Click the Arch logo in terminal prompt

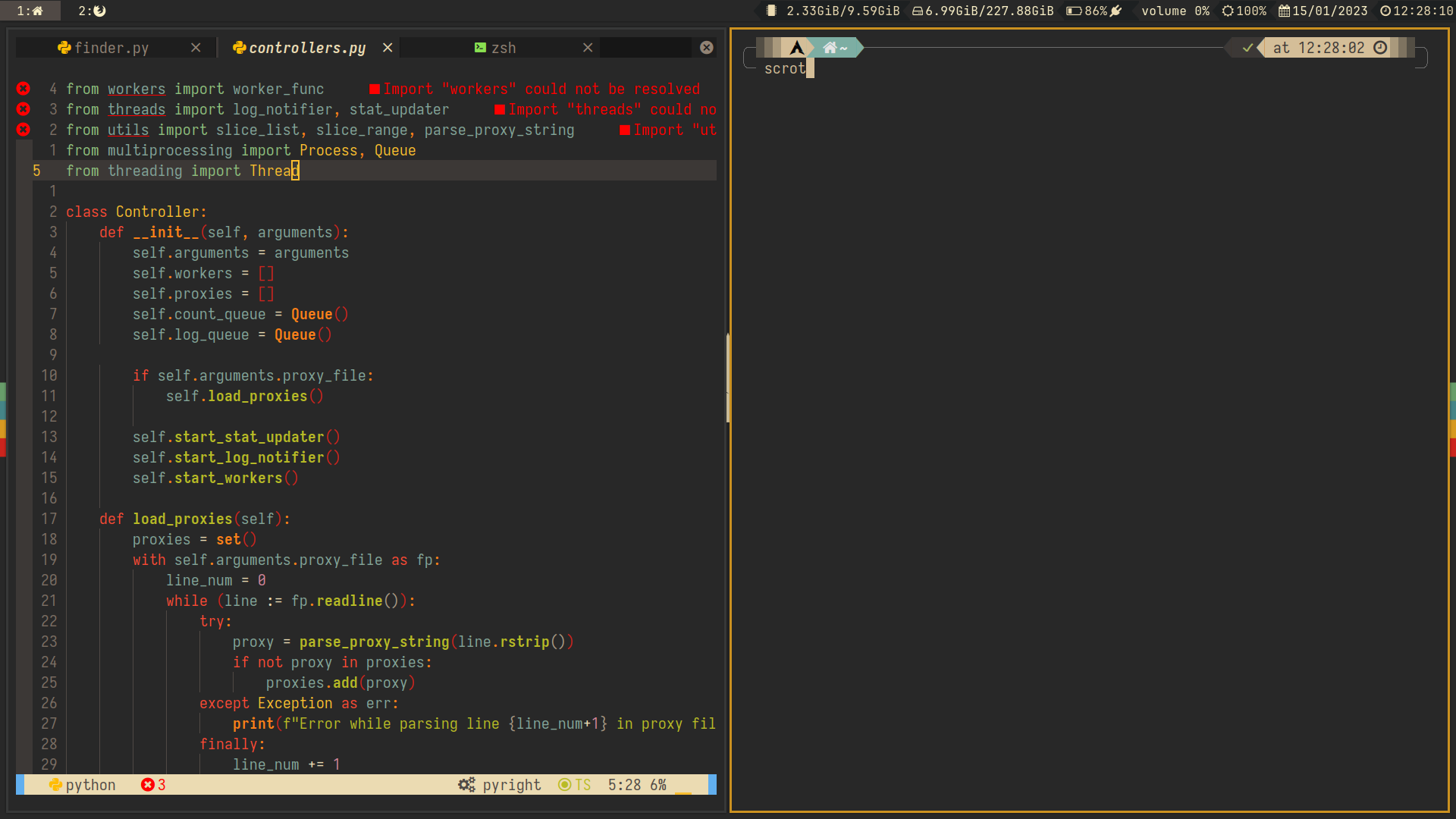pos(796,48)
